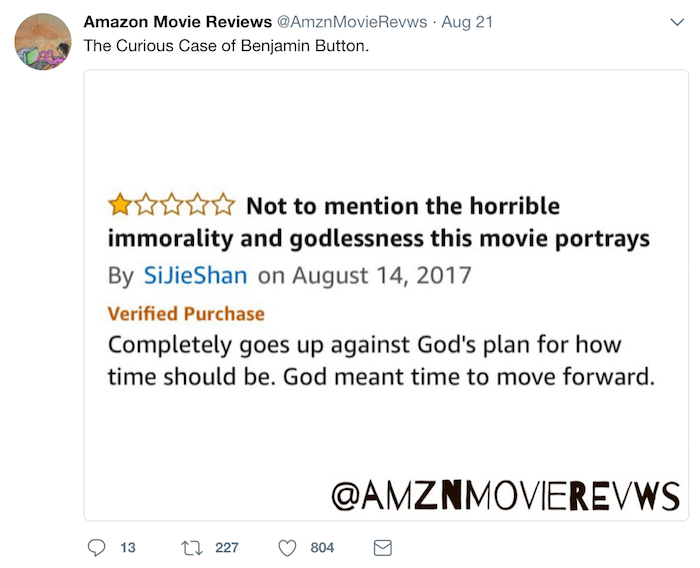The height and width of the screenshot is (568, 700).
Task: Click the 227 retweets count
Action: point(227,547)
